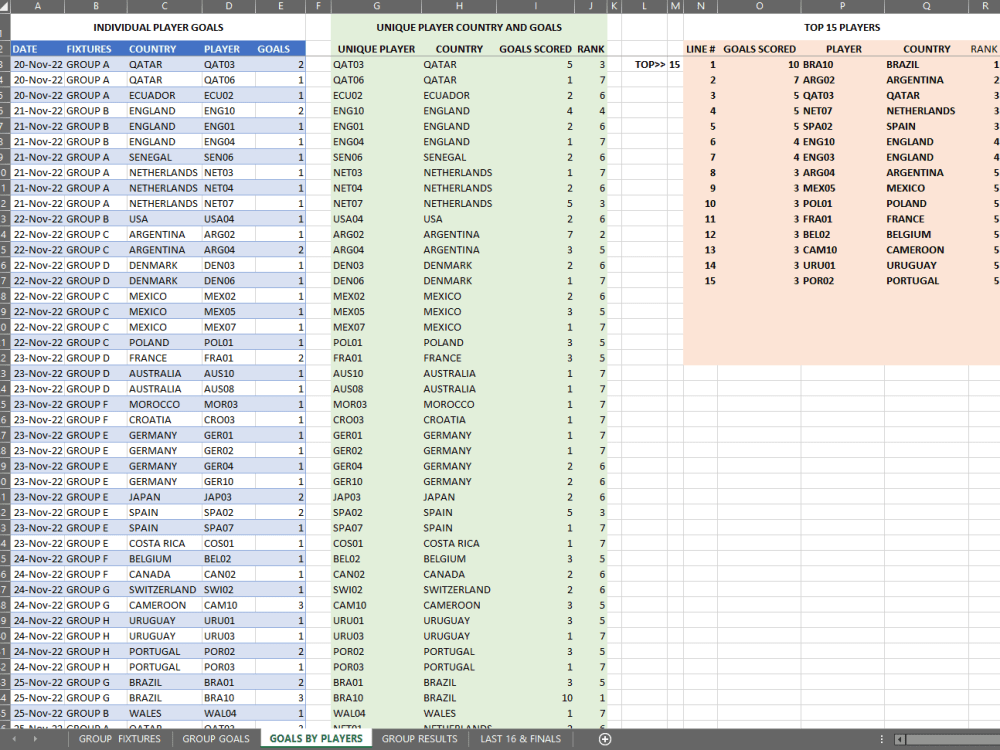Select the UNIQUE PLAYER header cell
Viewport: 1000px width, 750px height.
click(x=376, y=49)
